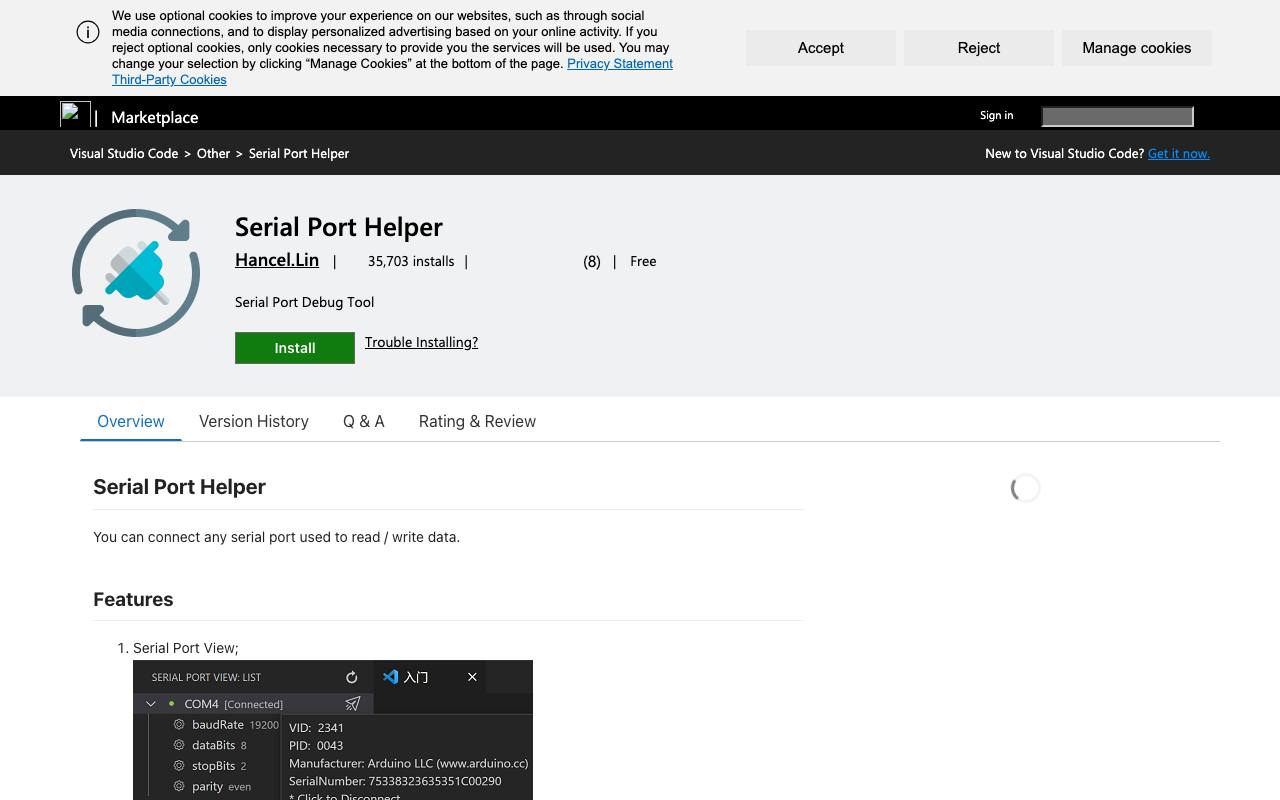This screenshot has height=800, width=1280.
Task: Open Manage cookies options
Action: [1137, 48]
